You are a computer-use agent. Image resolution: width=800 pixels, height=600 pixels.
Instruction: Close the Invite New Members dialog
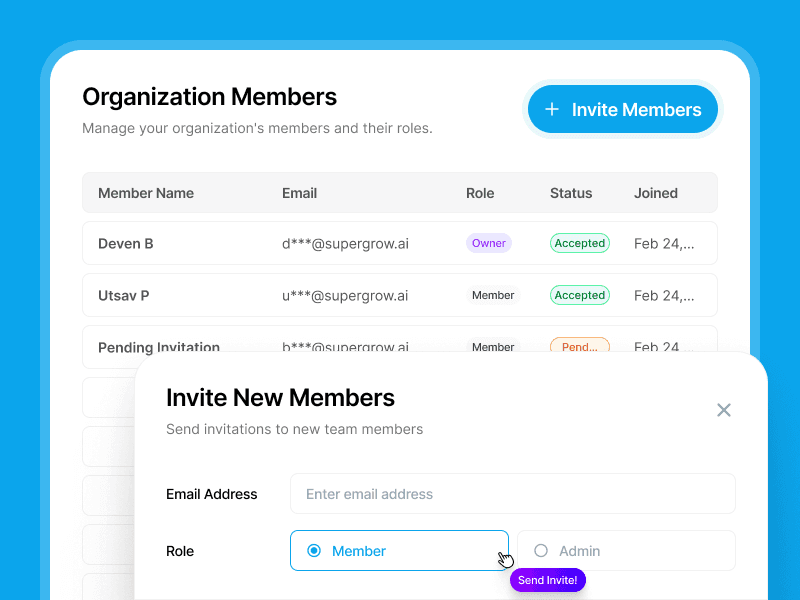tap(724, 410)
